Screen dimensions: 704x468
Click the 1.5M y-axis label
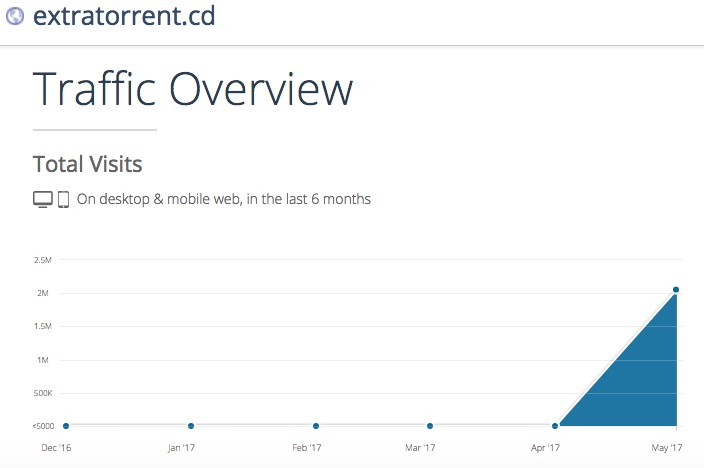(x=43, y=326)
